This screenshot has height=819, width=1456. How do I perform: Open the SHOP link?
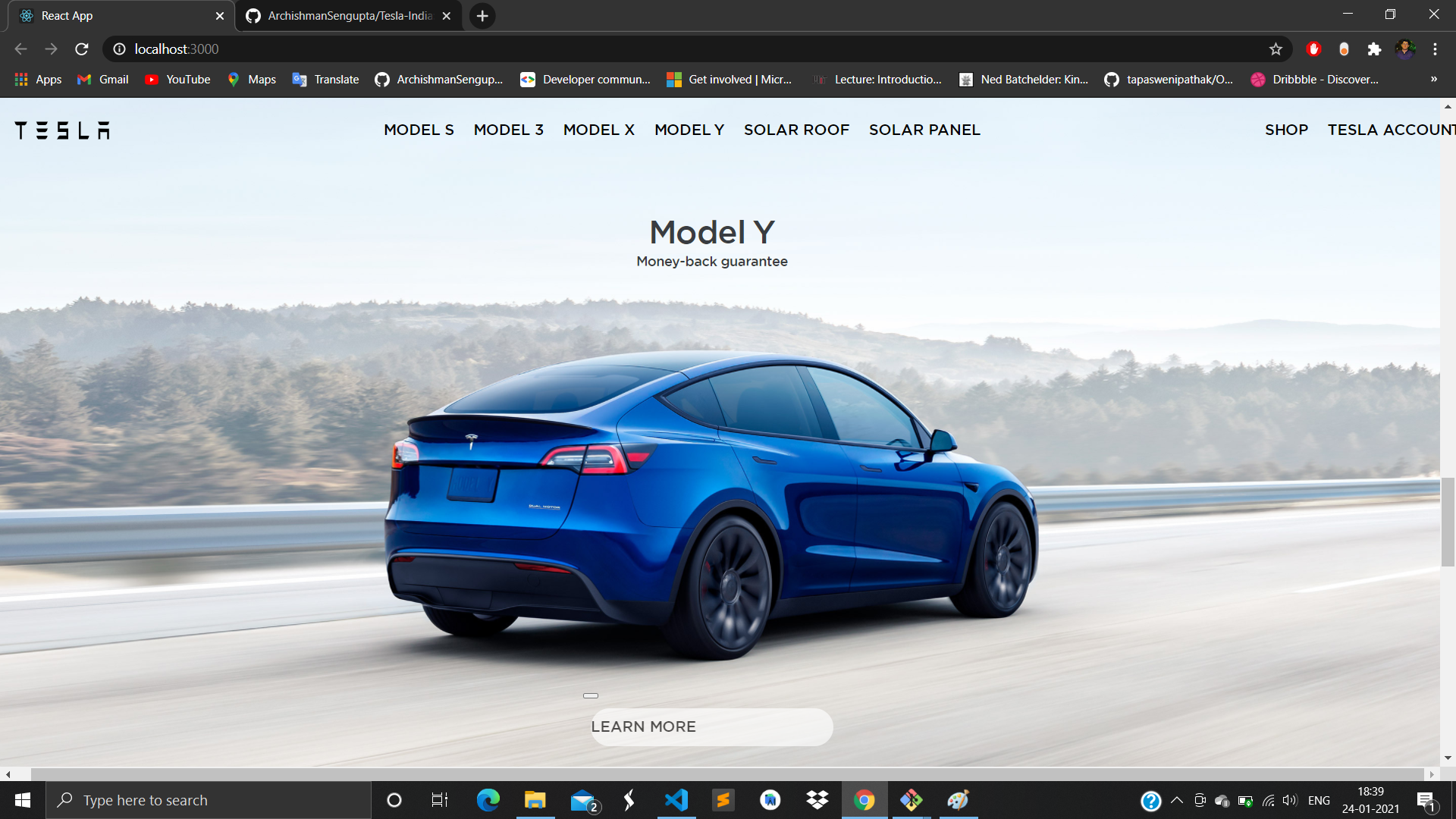click(1286, 130)
